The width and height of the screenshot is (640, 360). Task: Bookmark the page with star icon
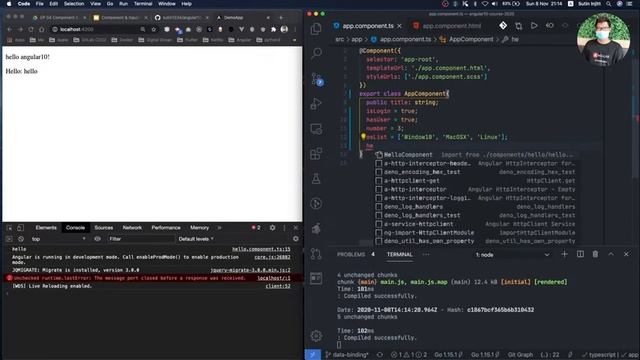pos(153,29)
